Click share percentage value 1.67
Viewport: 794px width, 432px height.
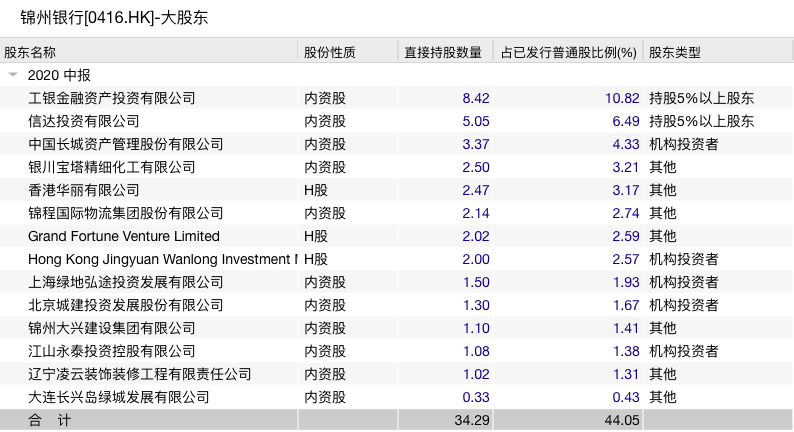coord(626,305)
